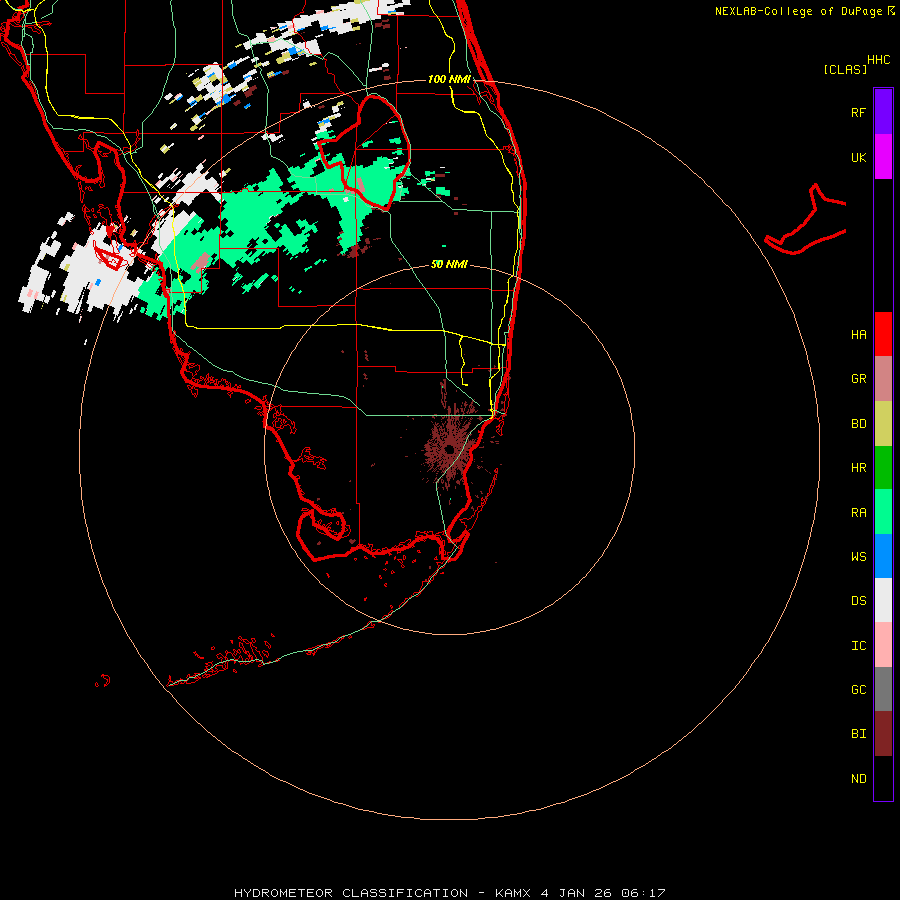900x900 pixels.
Task: Click the BI legend label text
Action: [x=858, y=734]
